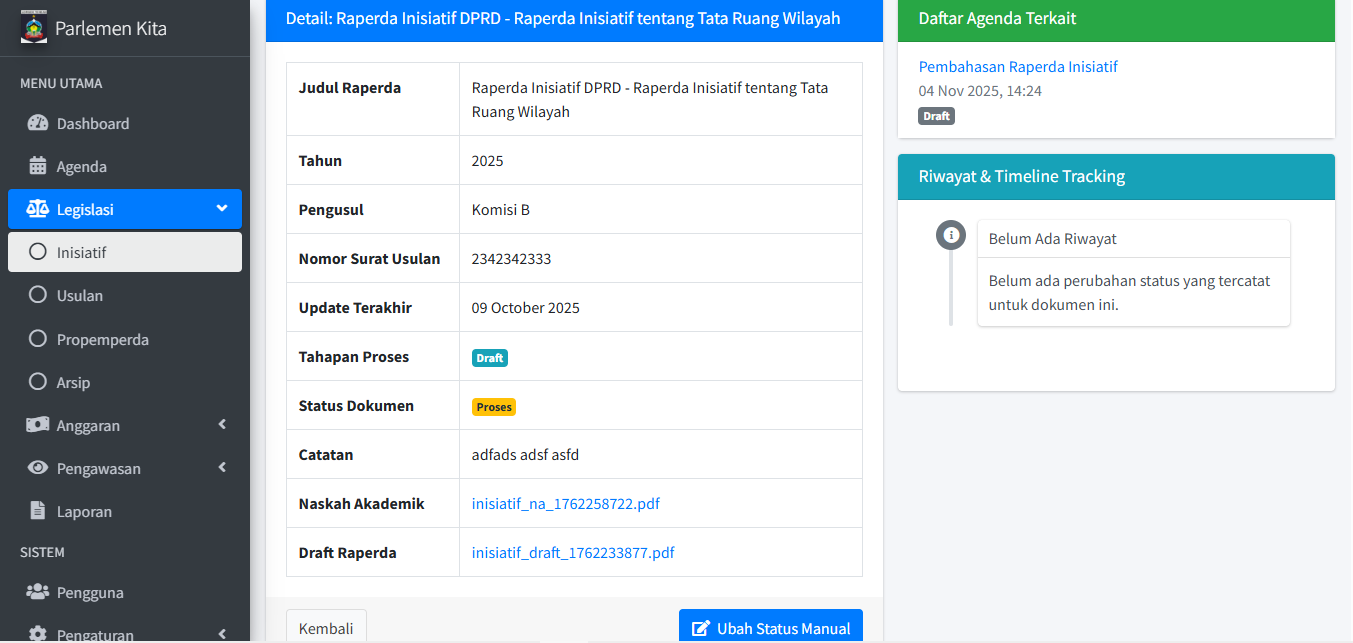Click the timeline info circle icon

click(x=951, y=236)
